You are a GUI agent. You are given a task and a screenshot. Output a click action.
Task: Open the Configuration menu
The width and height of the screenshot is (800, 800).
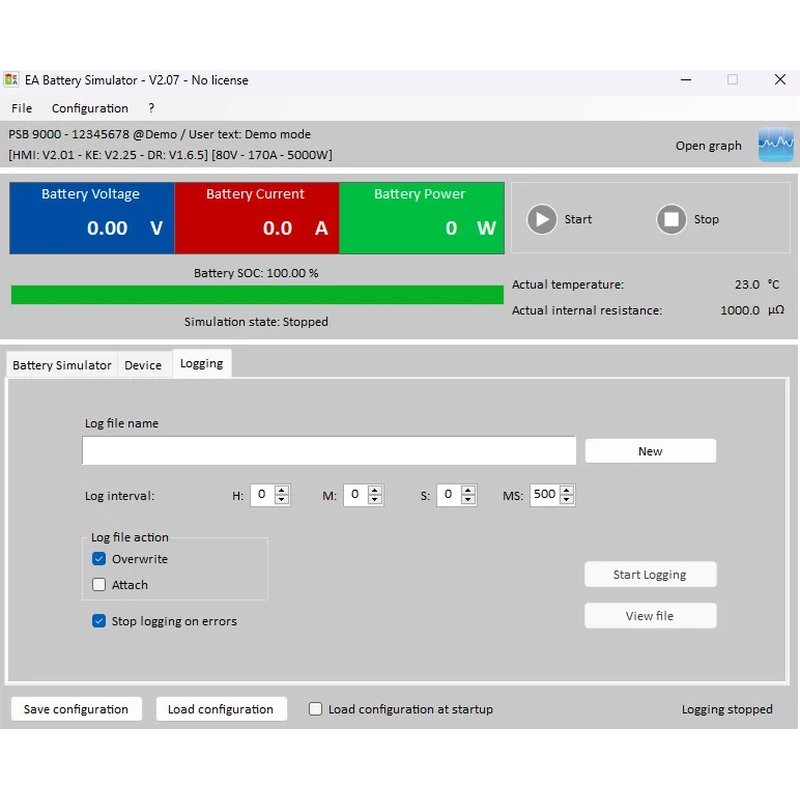pyautogui.click(x=90, y=108)
